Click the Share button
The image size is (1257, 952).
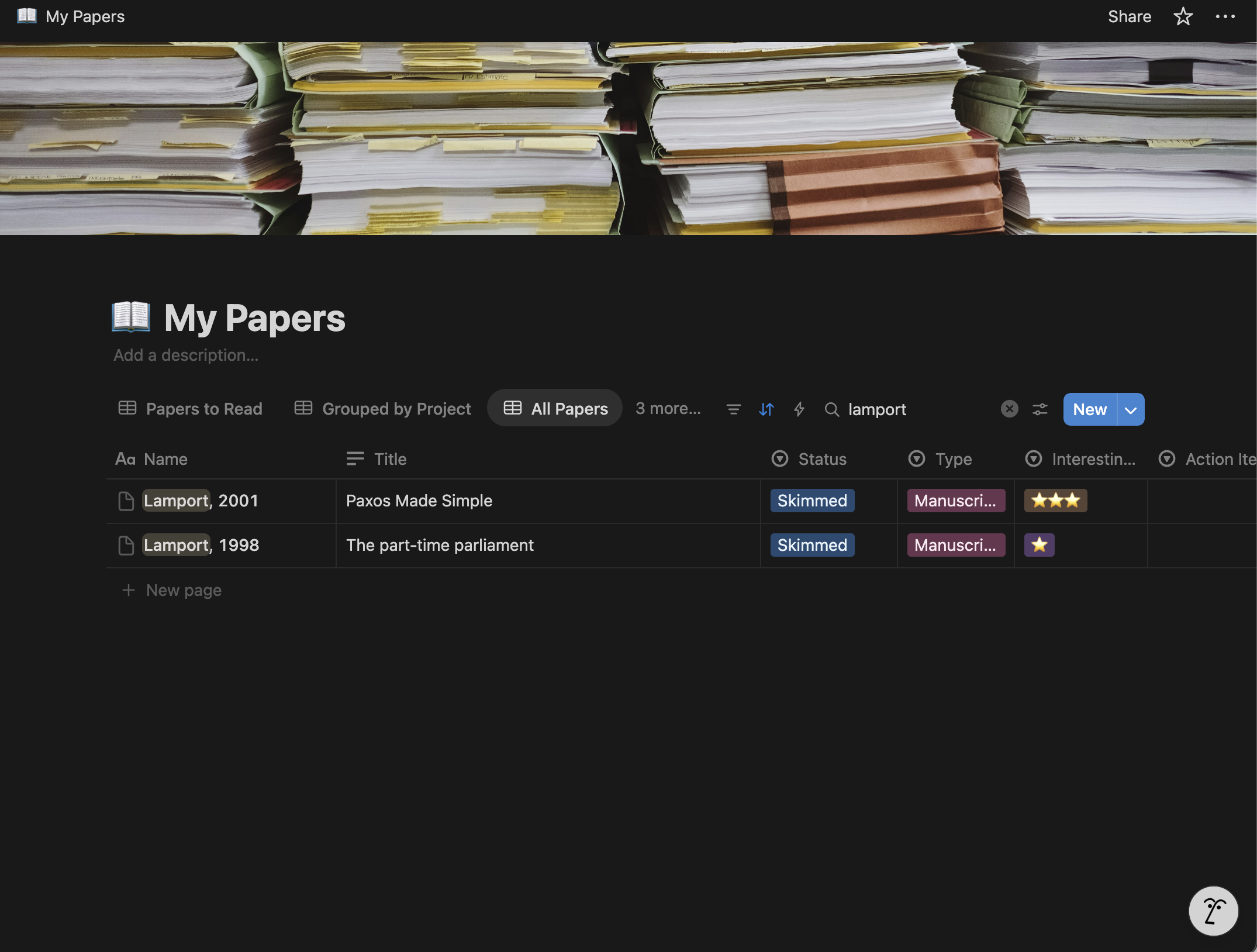1129,16
